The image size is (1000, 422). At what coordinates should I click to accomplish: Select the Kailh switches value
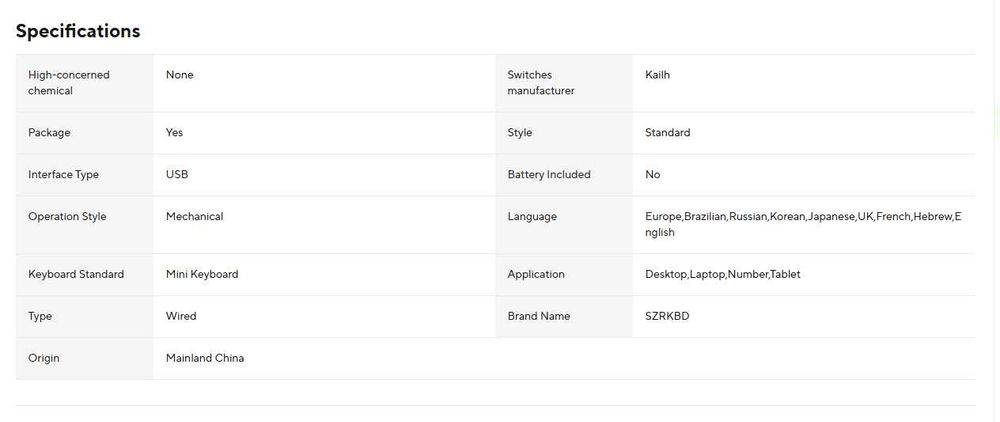[x=657, y=75]
